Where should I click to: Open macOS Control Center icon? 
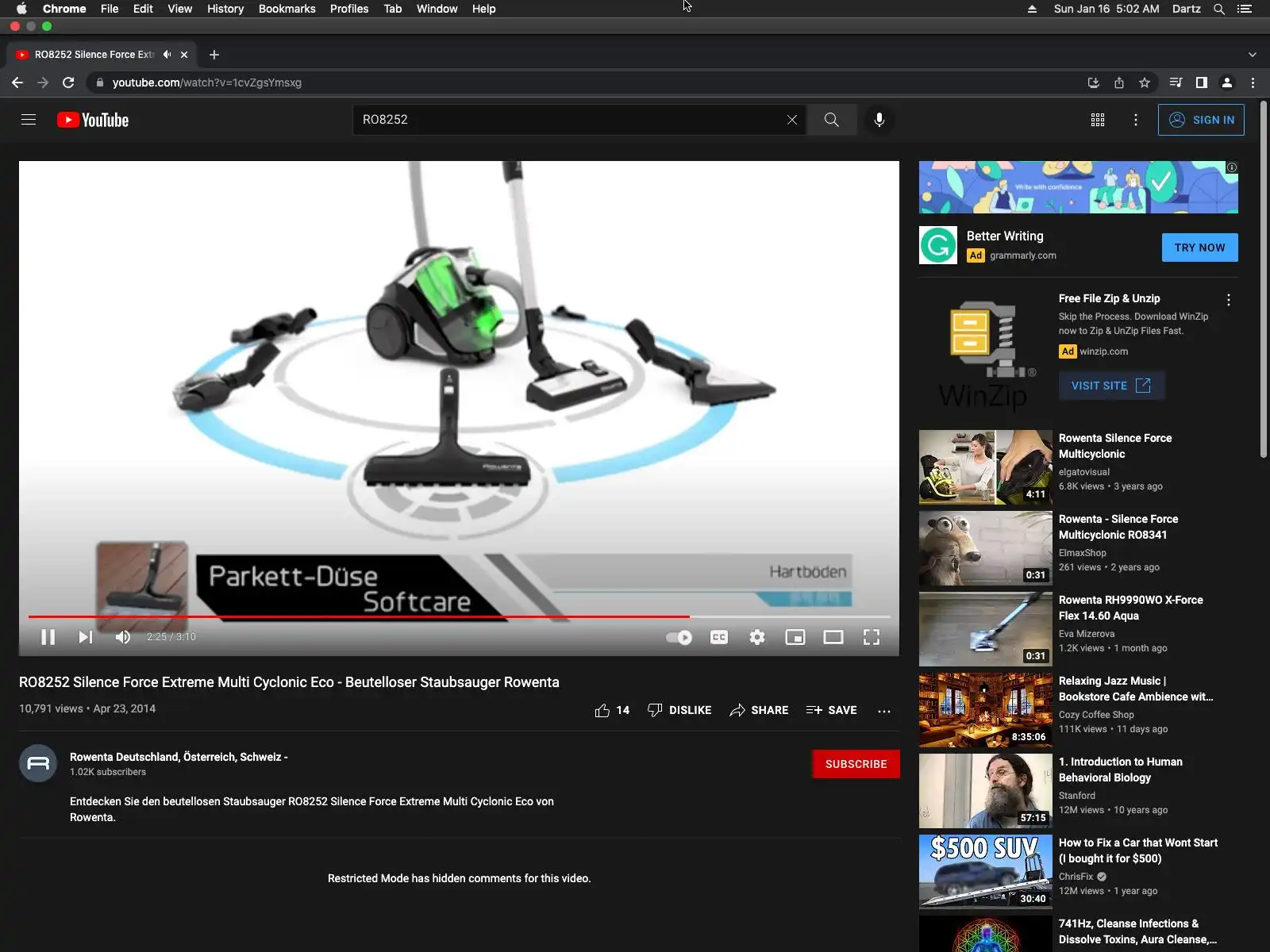1245,9
